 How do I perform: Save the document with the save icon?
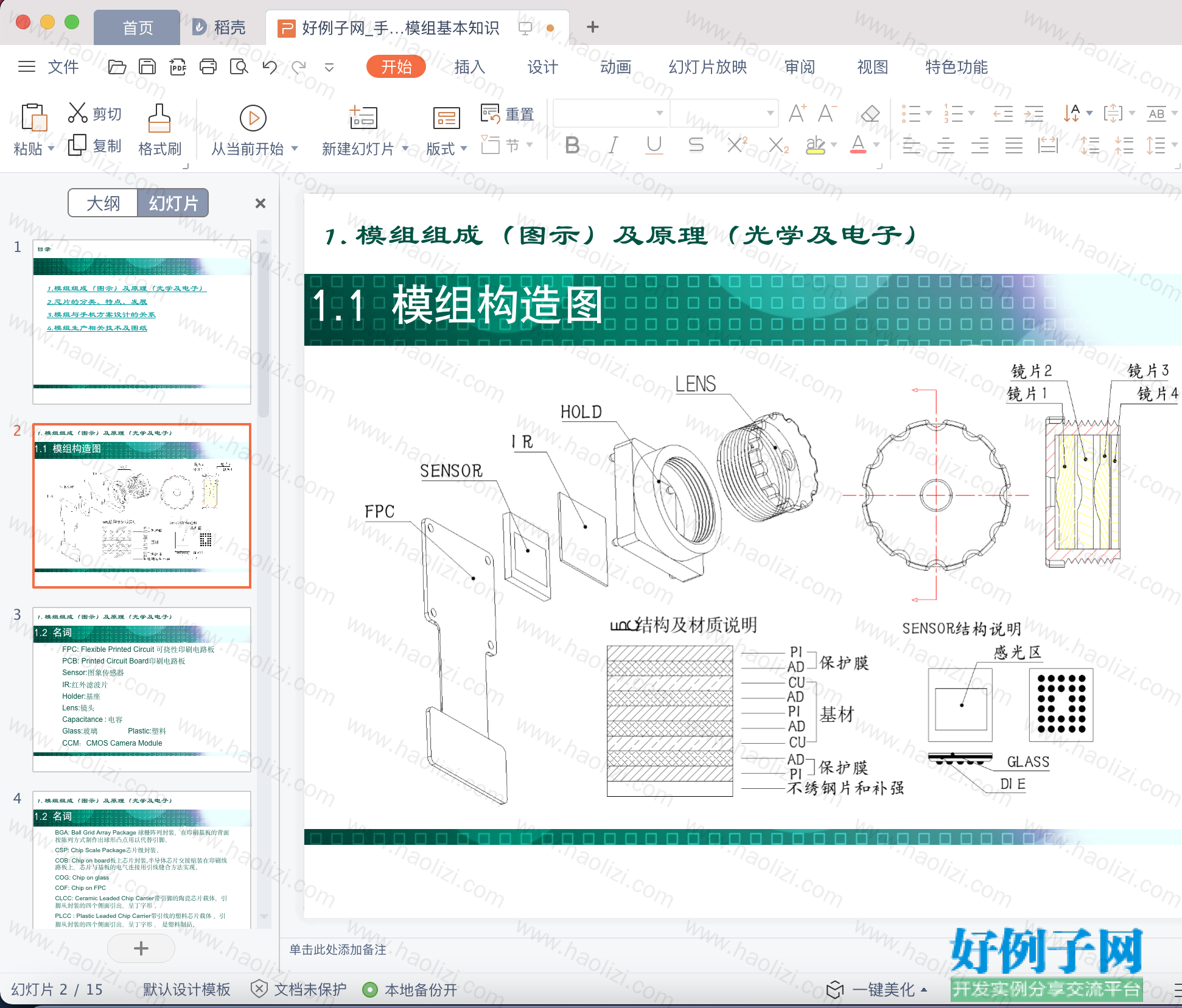[147, 67]
